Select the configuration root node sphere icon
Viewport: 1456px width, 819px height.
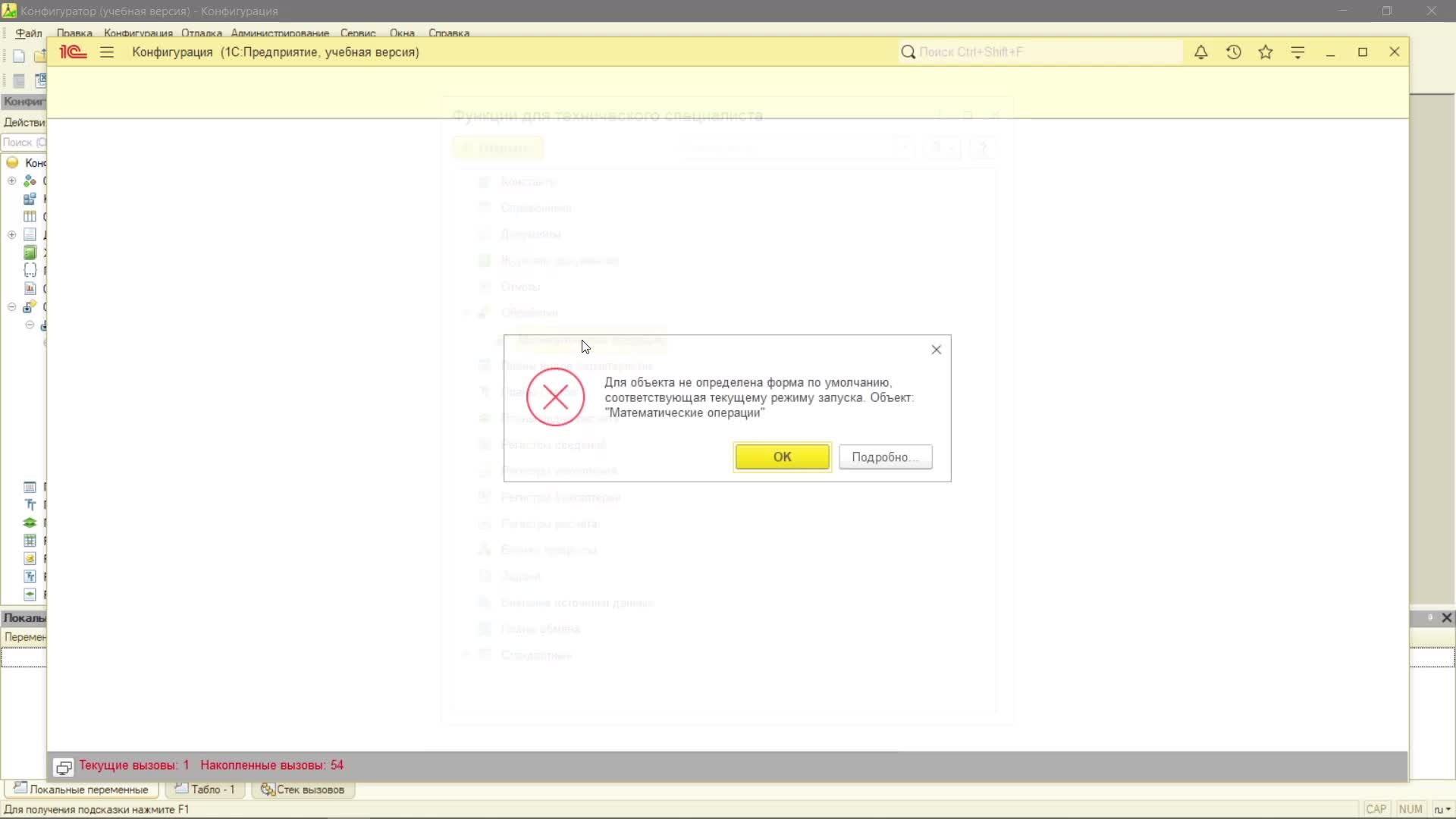pyautogui.click(x=12, y=162)
